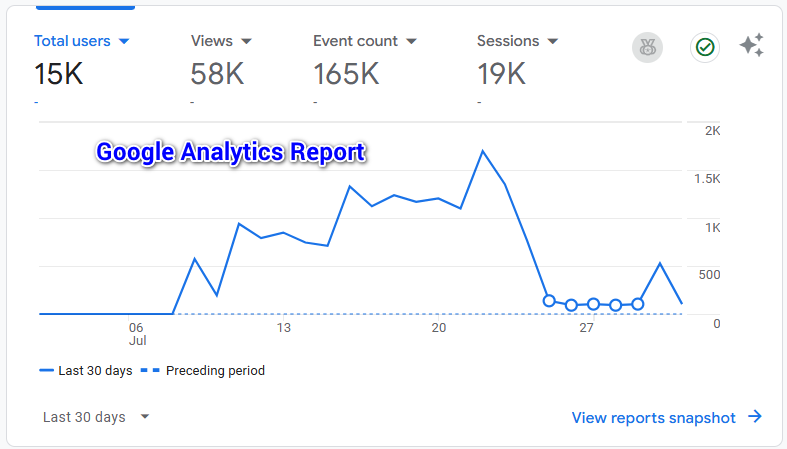787x449 pixels.
Task: Toggle the Preceding period legend entry
Action: click(206, 370)
